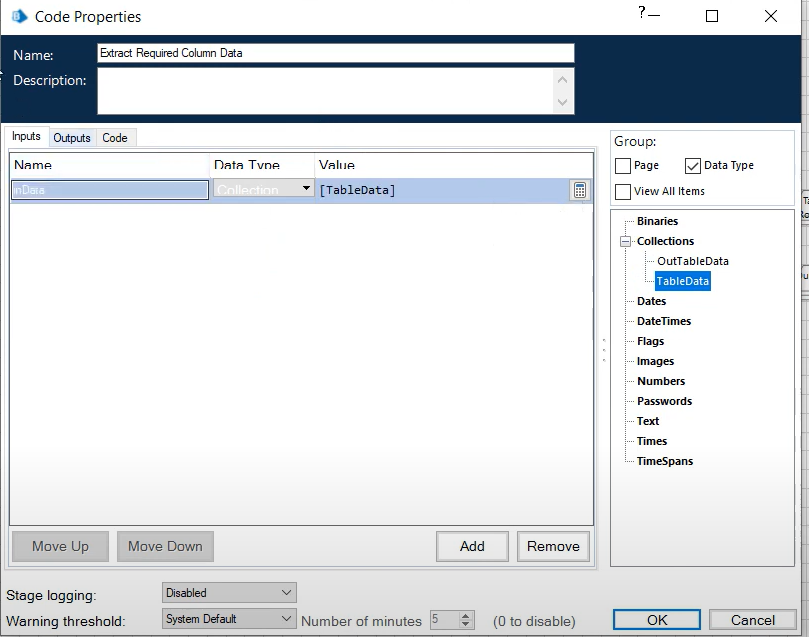Viewport: 809px width, 637px height.
Task: Select the Times tree node
Action: (652, 442)
